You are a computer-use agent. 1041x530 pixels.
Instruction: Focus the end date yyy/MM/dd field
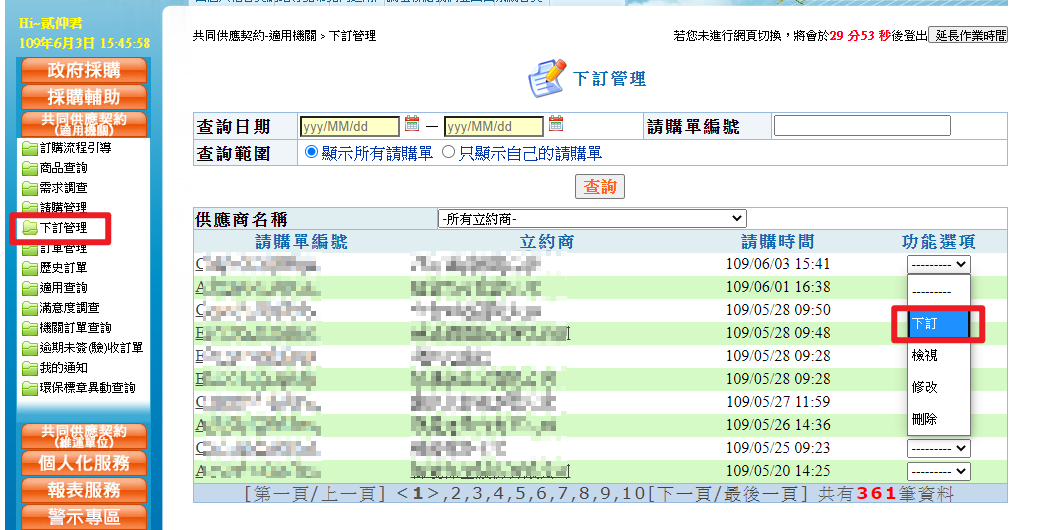tap(493, 126)
